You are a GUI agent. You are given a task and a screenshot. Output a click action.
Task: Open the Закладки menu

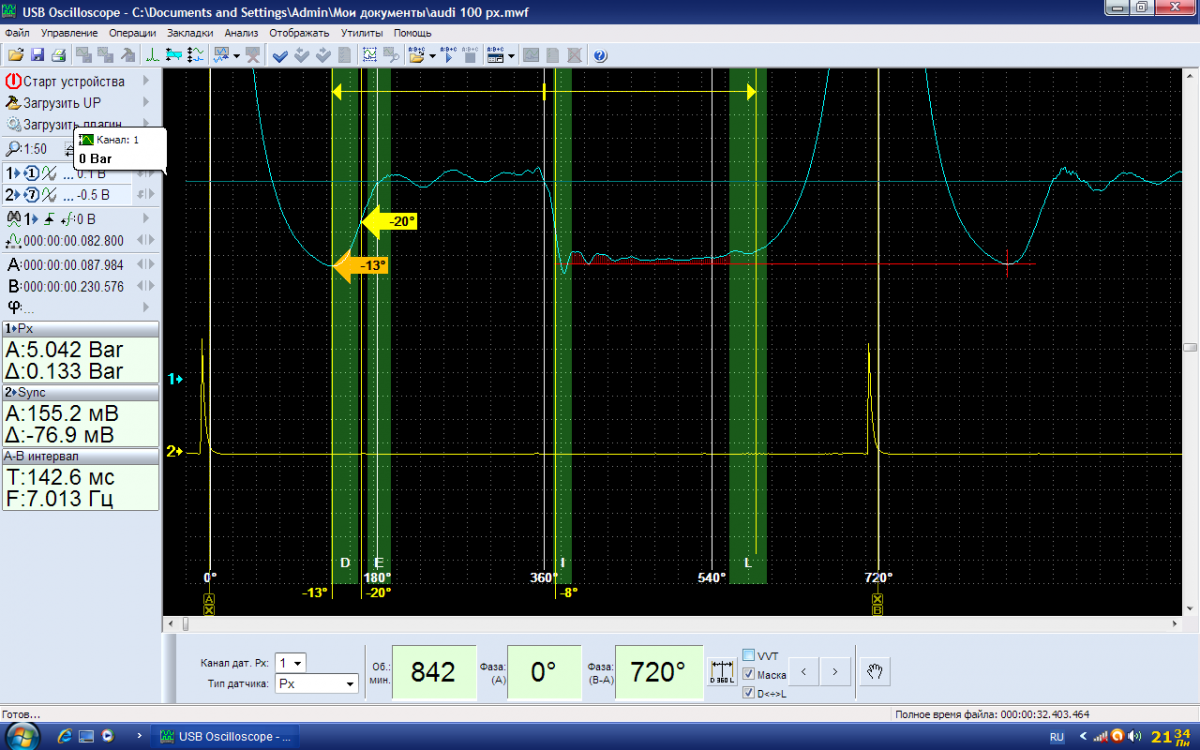[x=190, y=33]
